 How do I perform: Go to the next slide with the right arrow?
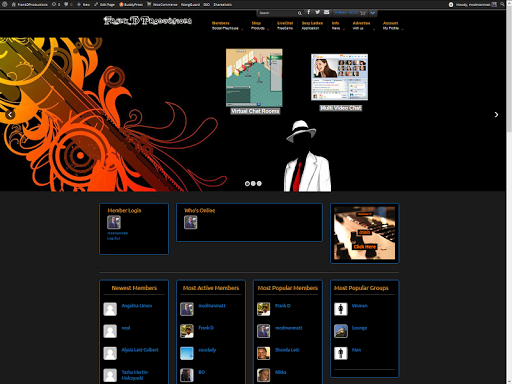click(496, 115)
